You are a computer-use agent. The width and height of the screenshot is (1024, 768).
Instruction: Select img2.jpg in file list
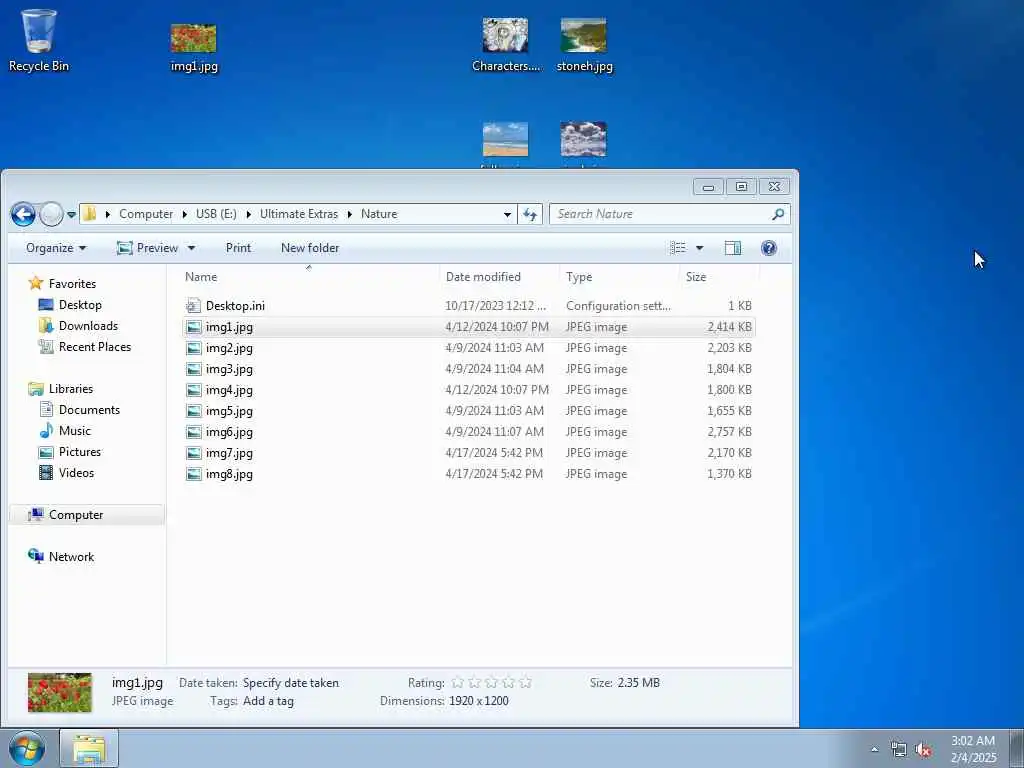point(468,348)
